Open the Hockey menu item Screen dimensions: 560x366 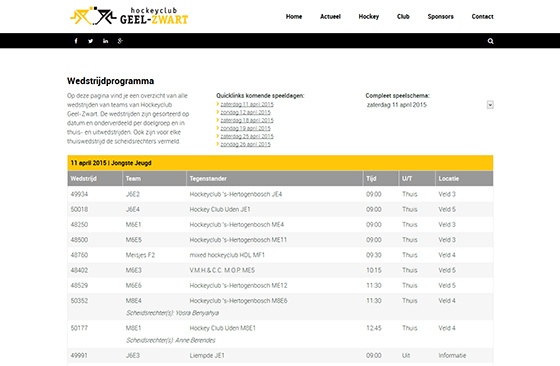tap(369, 16)
